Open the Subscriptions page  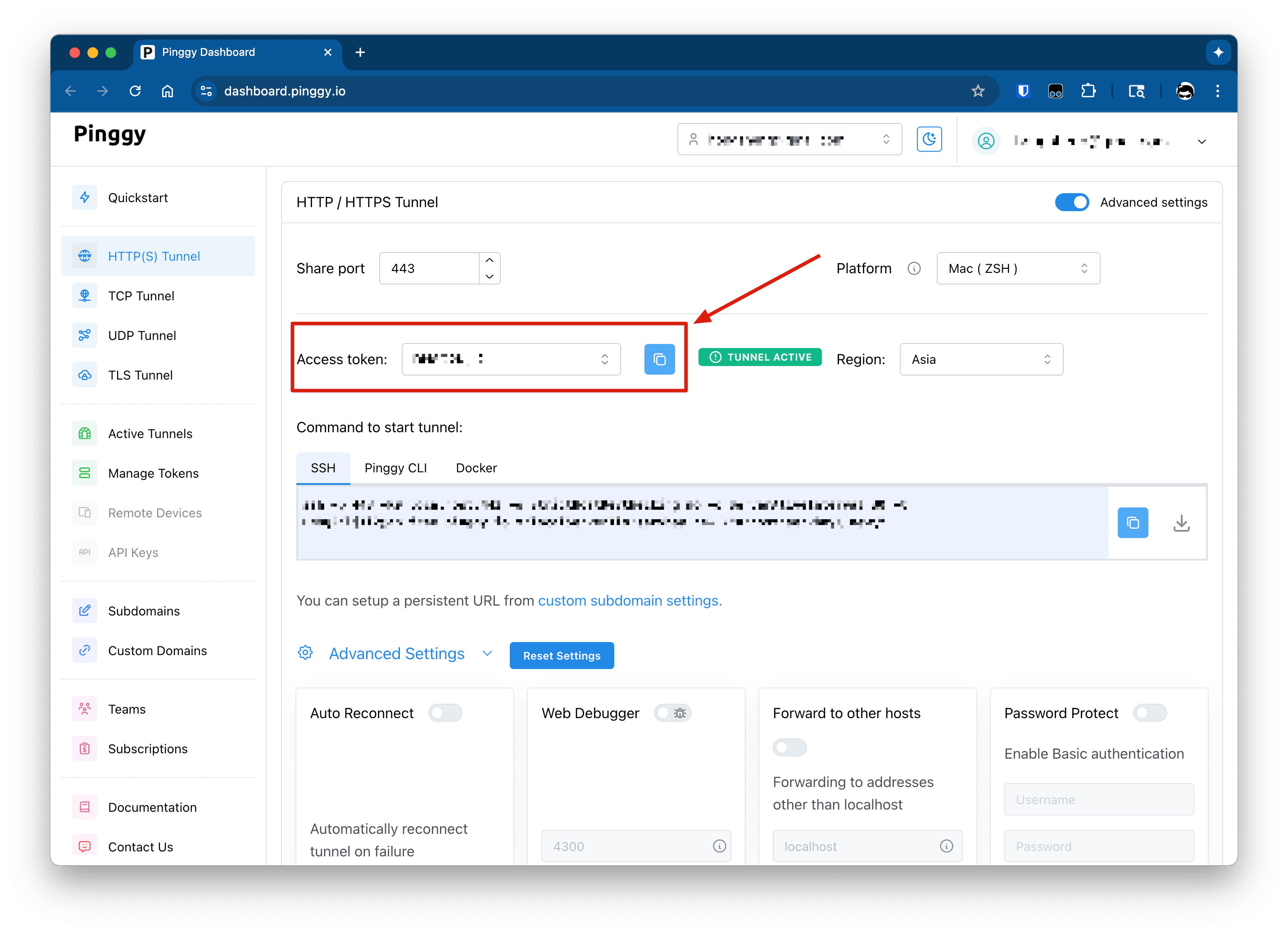[158, 749]
